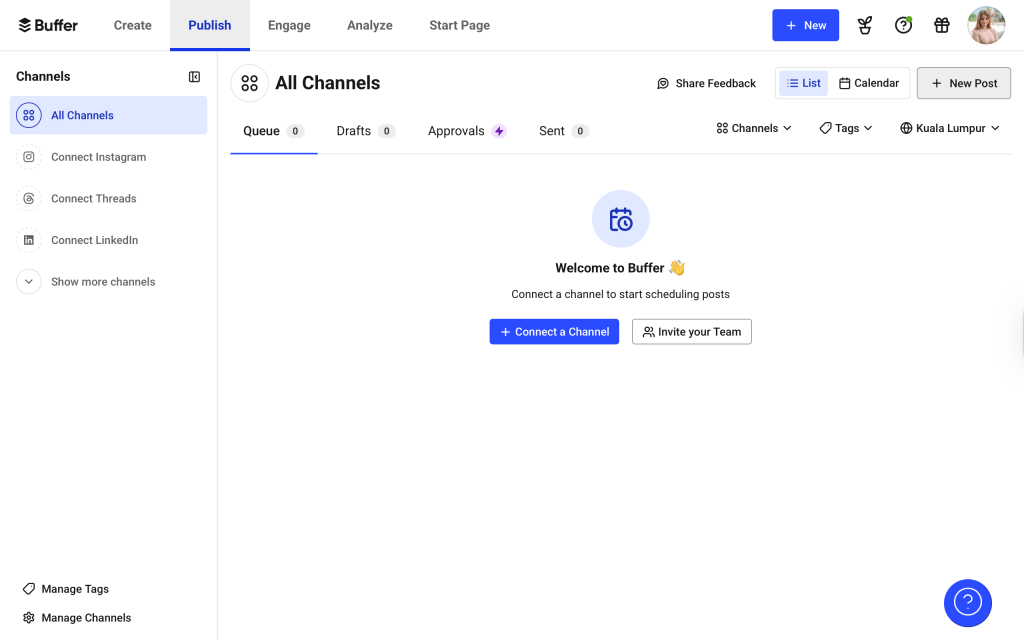Screen dimensions: 1024x640
Task: Open the floating help button bottom right
Action: click(x=967, y=603)
